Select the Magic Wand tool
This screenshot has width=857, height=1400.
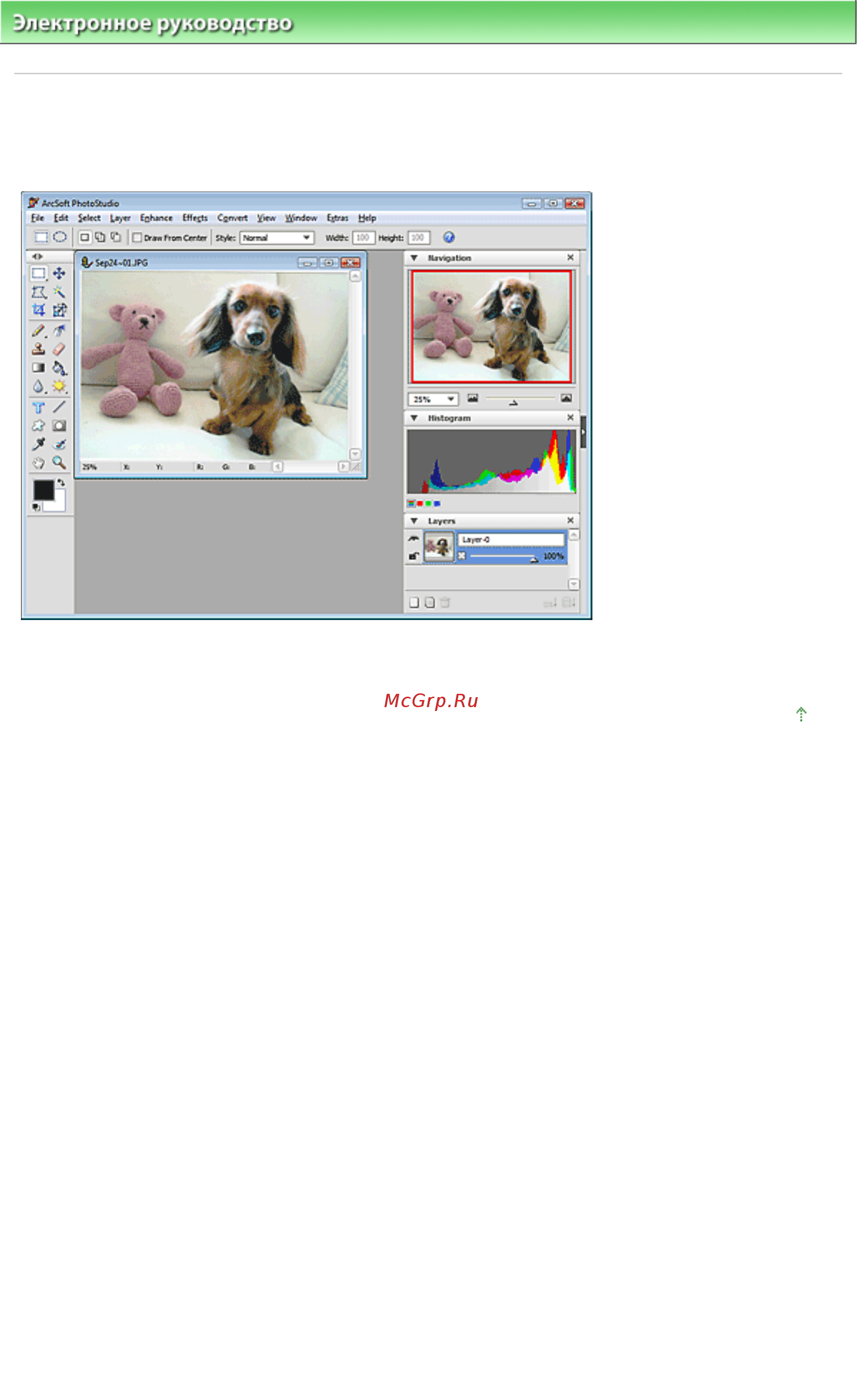click(59, 292)
